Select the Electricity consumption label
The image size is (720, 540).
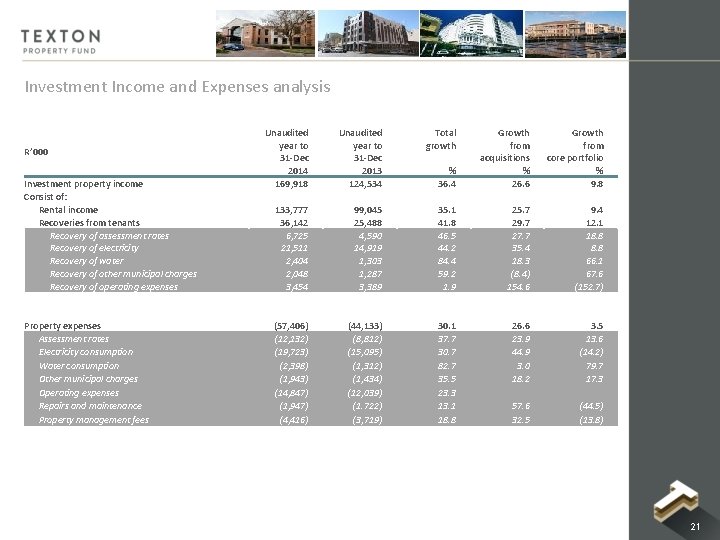(x=86, y=352)
